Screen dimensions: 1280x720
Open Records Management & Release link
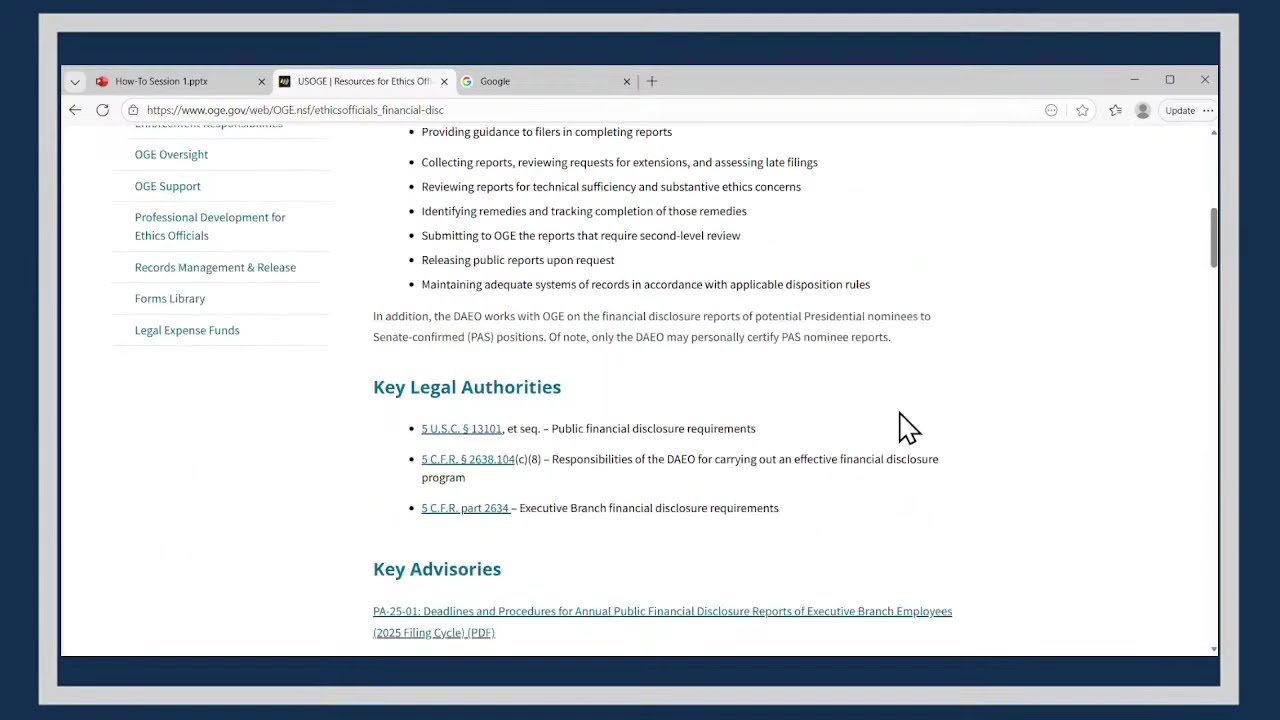215,268
